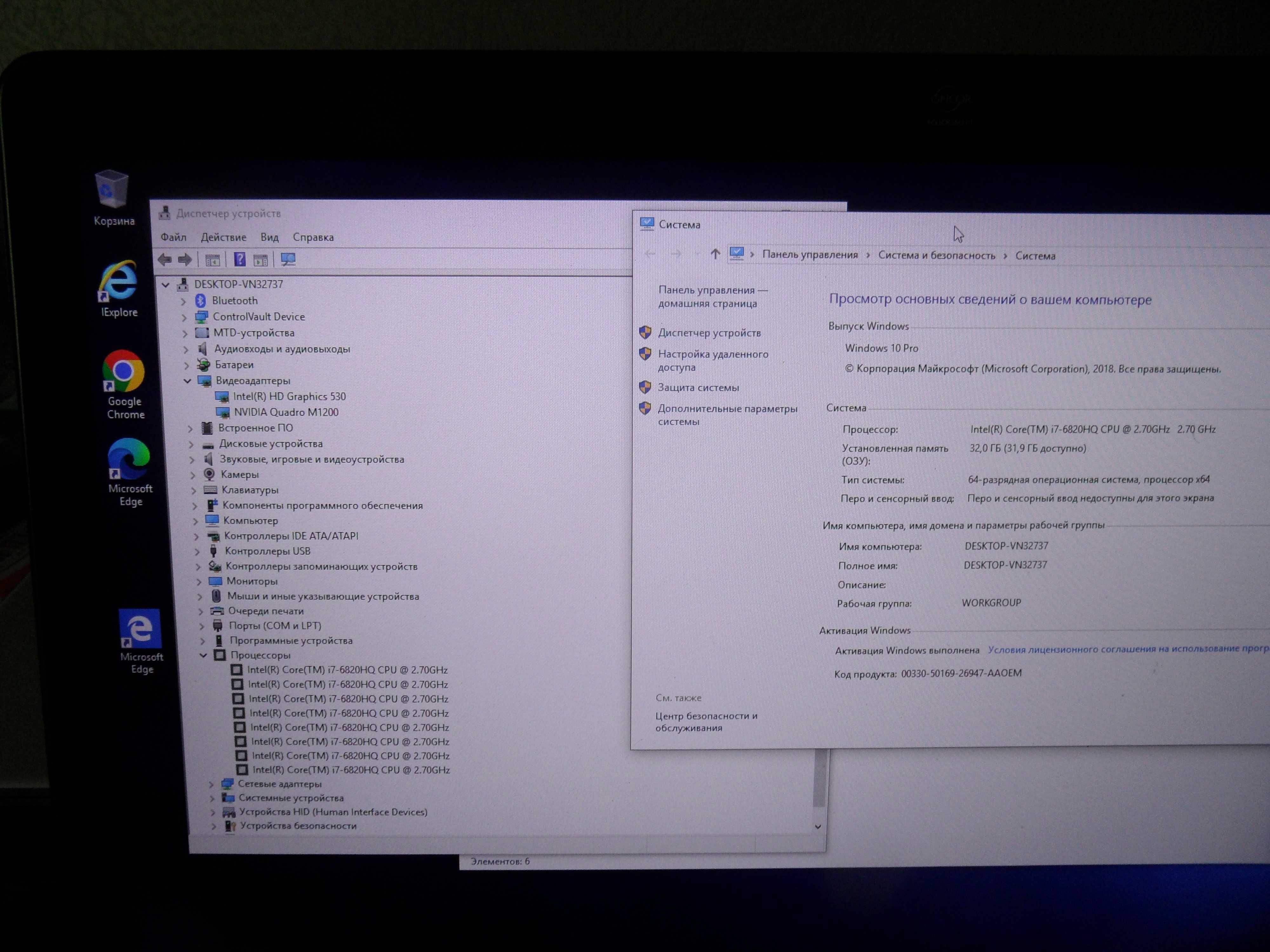Collapse the Процессоры category
The height and width of the screenshot is (952, 1270).
point(203,655)
